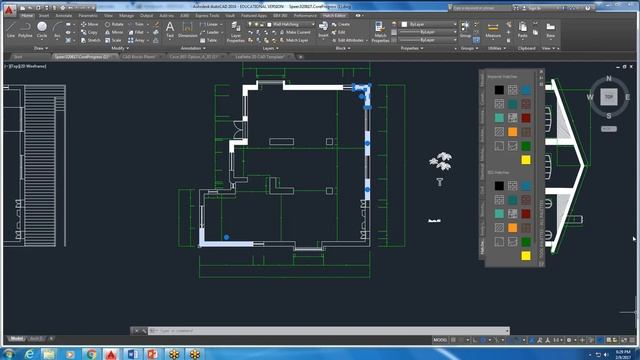Click Make Current layer button

(x=295, y=32)
